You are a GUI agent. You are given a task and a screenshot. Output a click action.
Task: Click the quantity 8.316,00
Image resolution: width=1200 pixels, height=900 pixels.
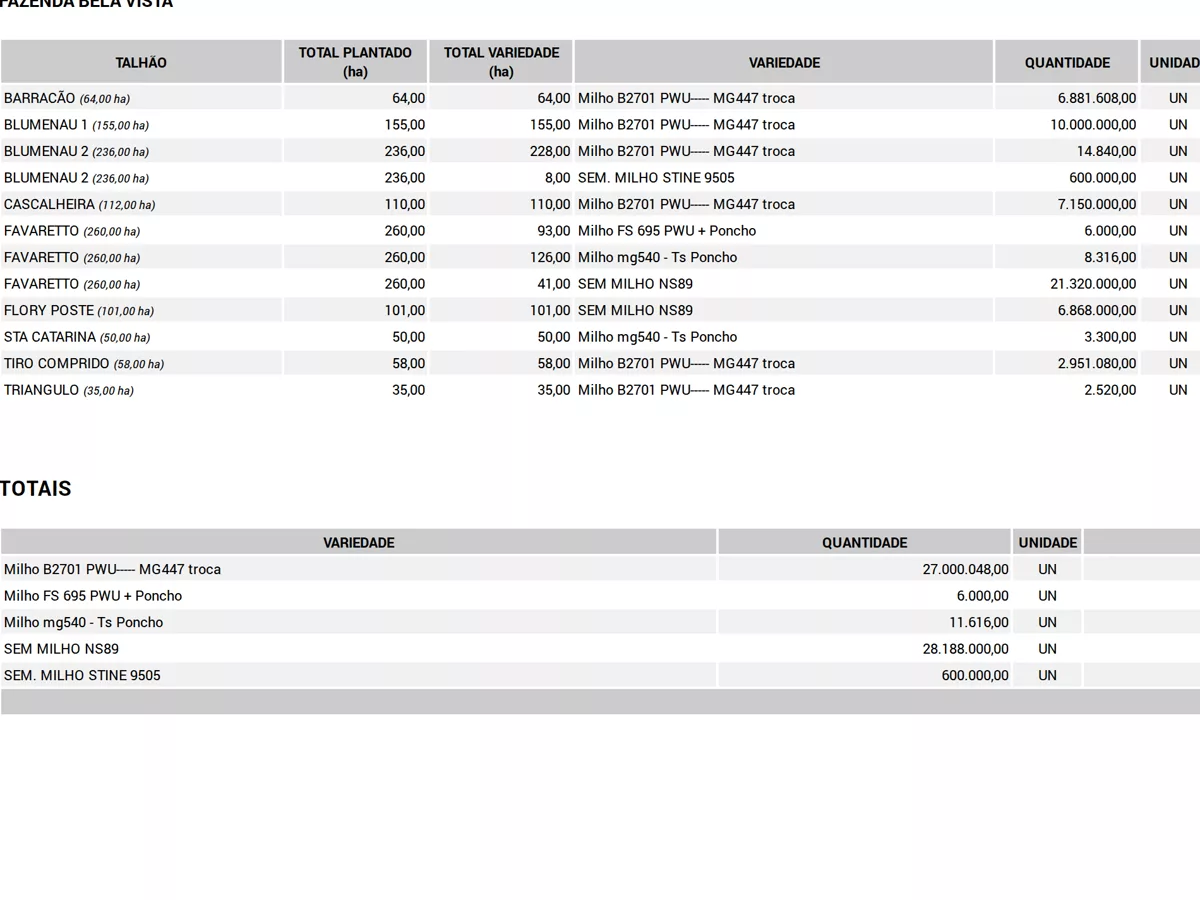pyautogui.click(x=1110, y=257)
